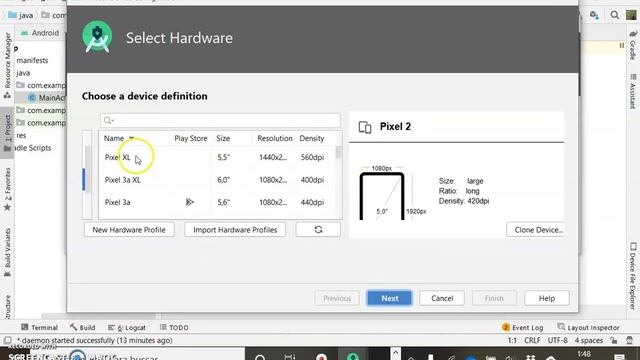Click 6,0" size cell of Pixel 3a XL

[x=223, y=180]
